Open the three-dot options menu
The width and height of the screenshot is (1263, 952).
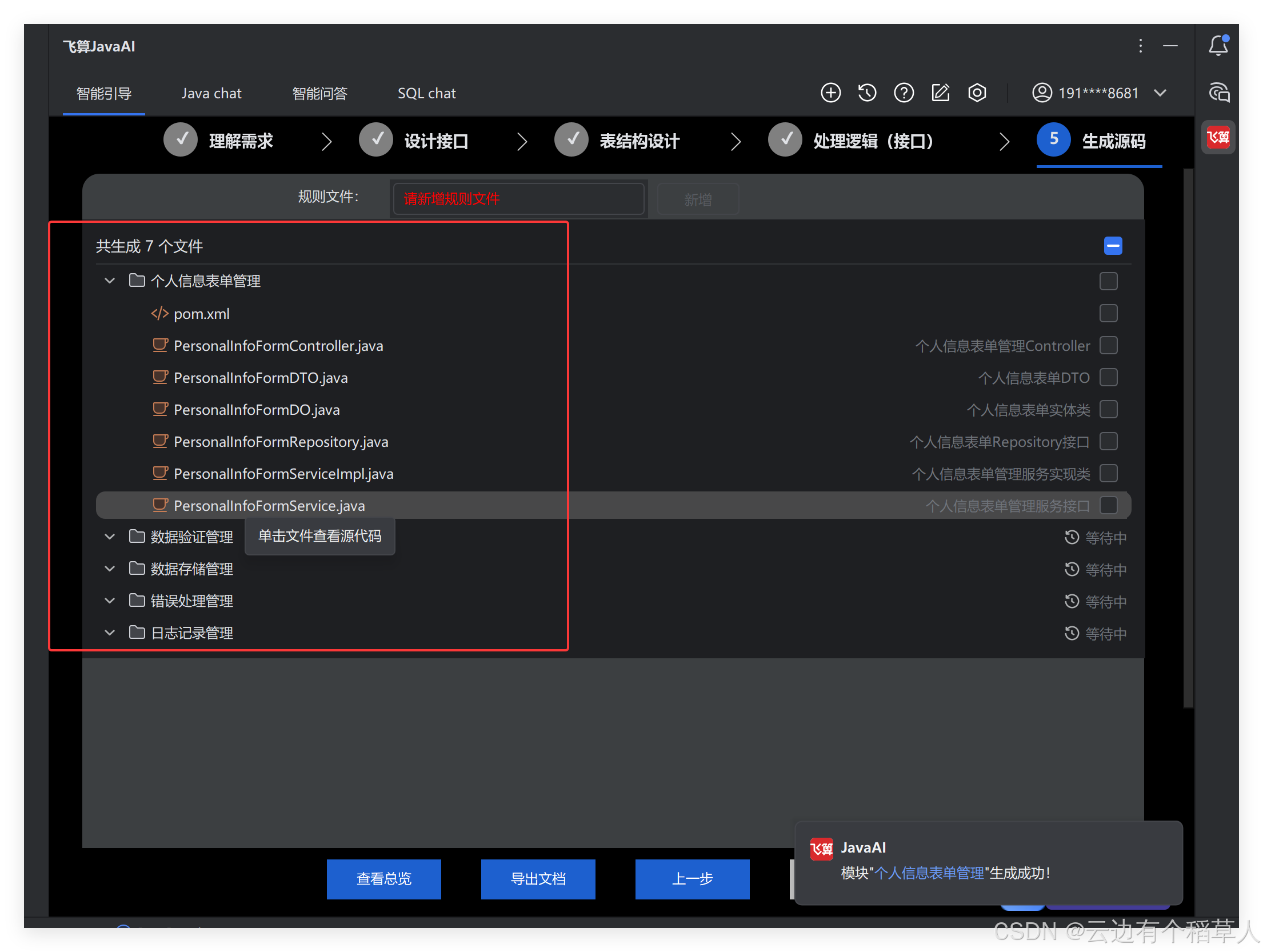tap(1140, 46)
